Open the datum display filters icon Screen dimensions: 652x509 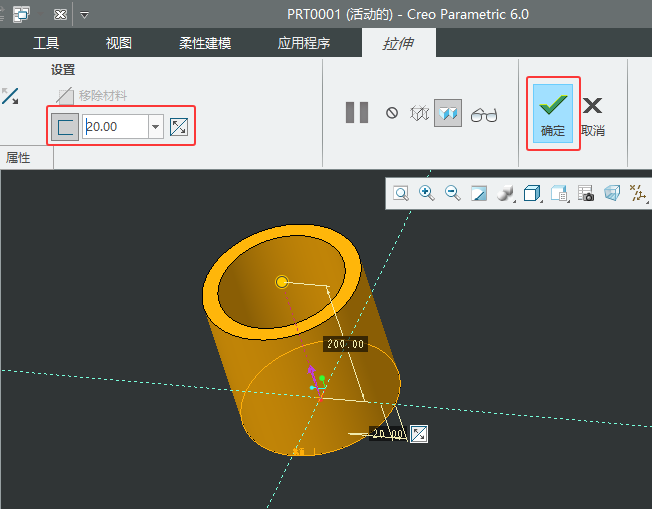(638, 194)
